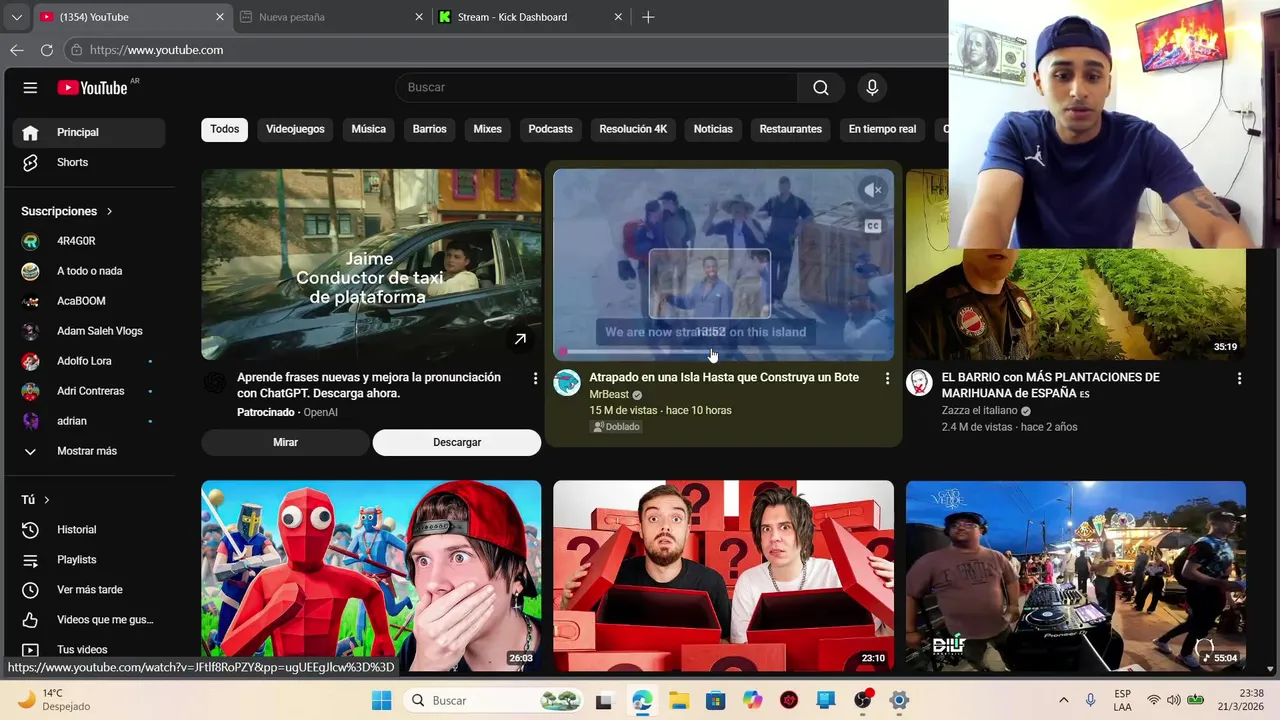Open Playlists in the sidebar

point(89,560)
